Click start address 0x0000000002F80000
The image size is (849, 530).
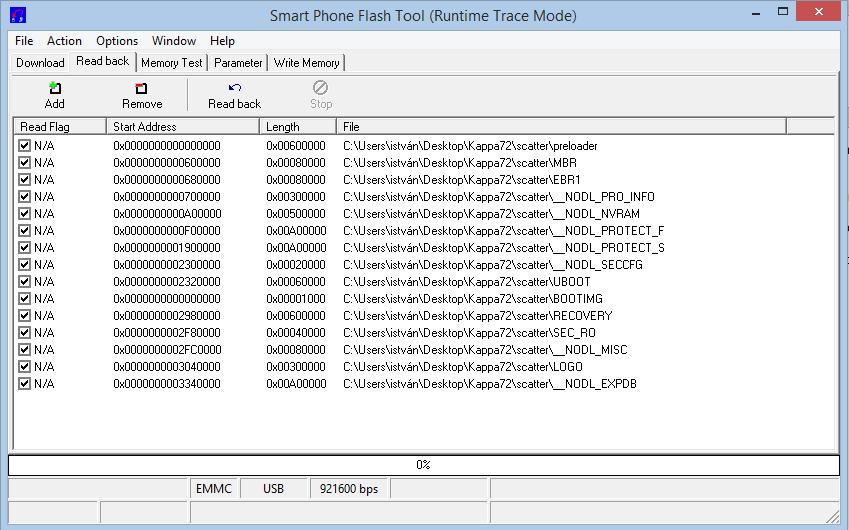point(167,332)
